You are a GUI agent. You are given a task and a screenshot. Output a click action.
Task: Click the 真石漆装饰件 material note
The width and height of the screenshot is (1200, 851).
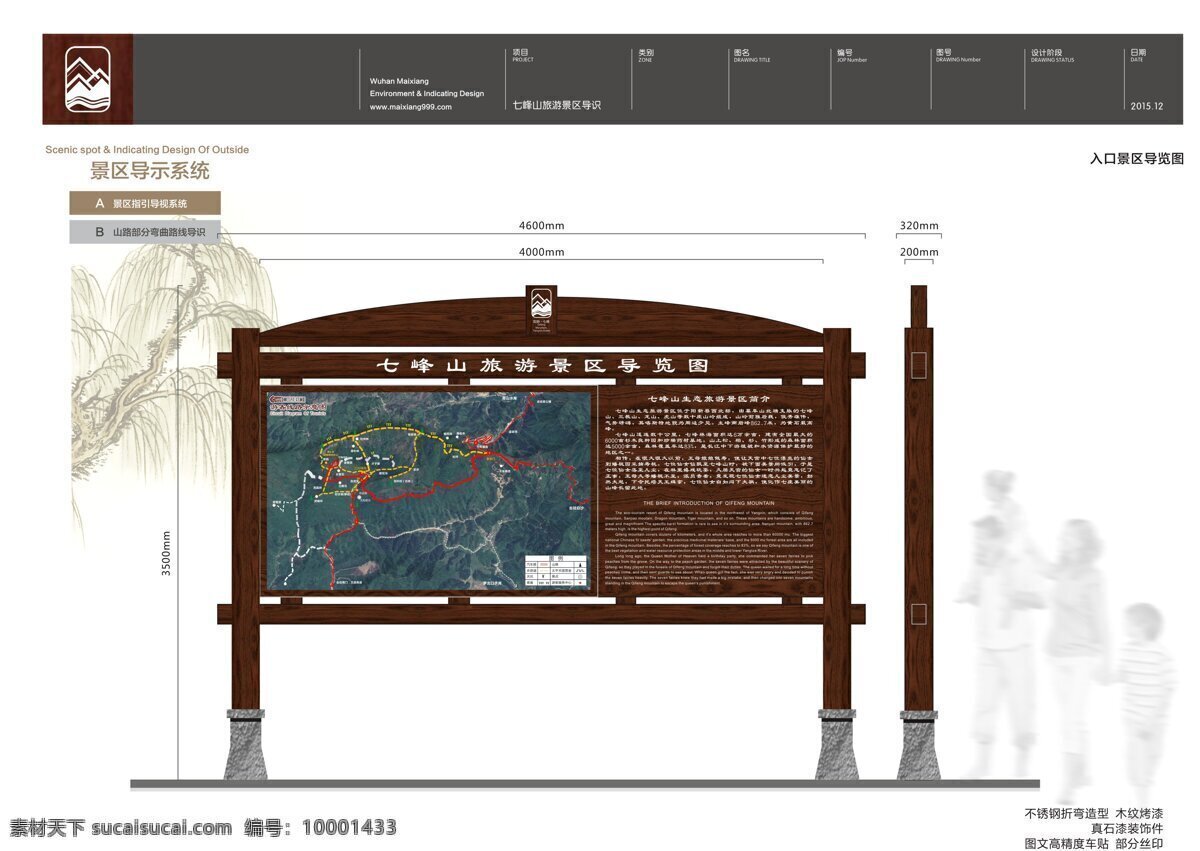coord(1127,829)
